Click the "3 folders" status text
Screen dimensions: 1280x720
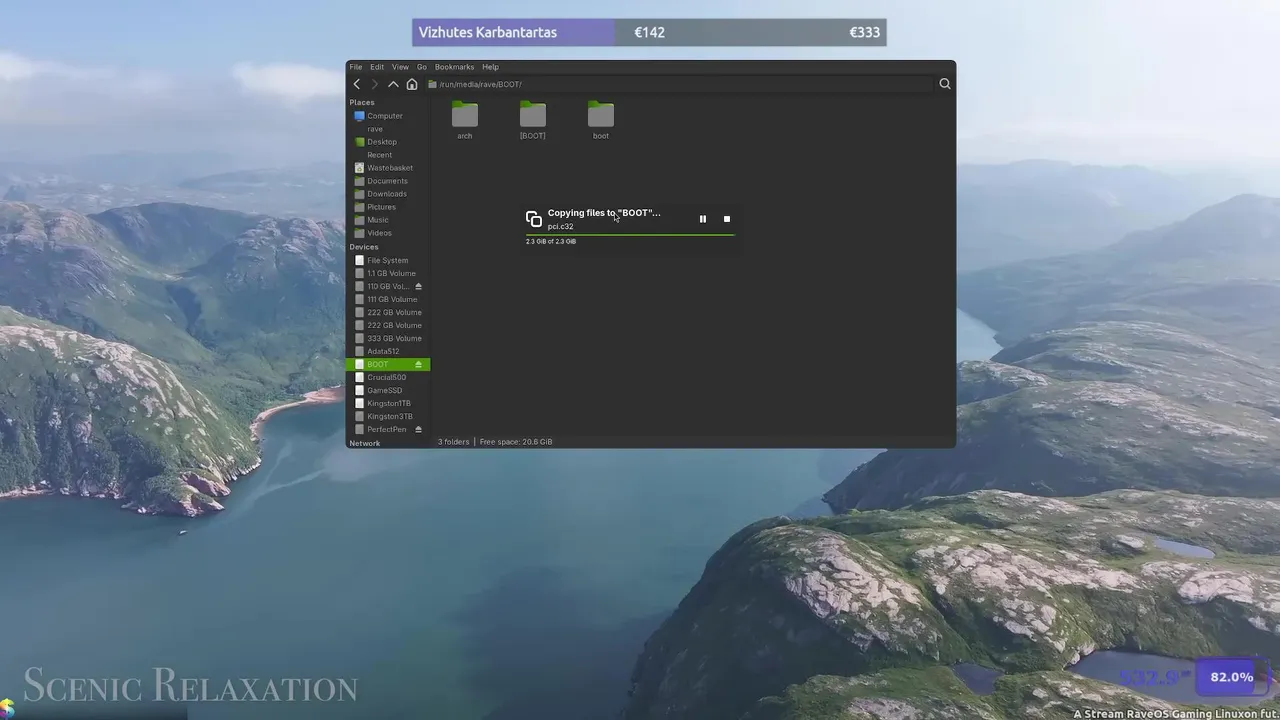point(453,442)
